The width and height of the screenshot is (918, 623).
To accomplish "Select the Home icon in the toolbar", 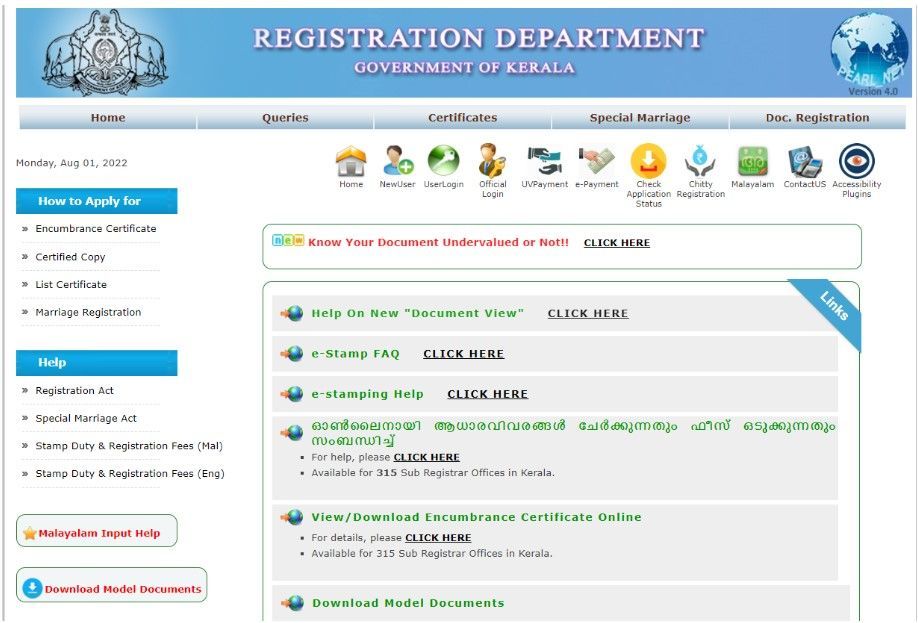I will pos(351,160).
